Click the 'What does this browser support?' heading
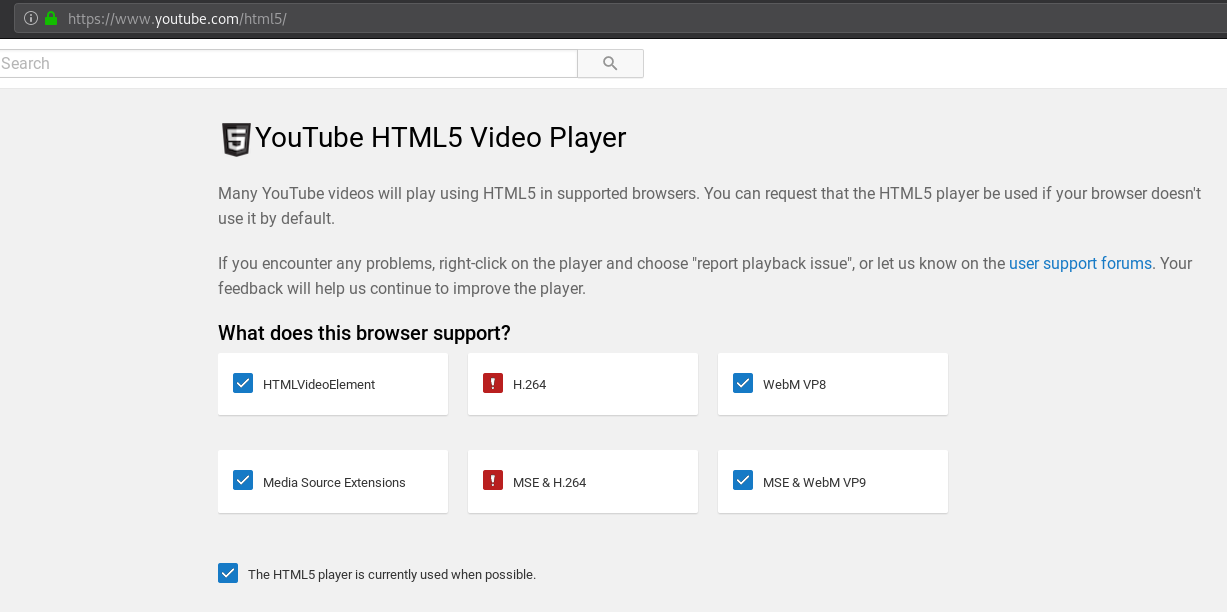 point(364,333)
